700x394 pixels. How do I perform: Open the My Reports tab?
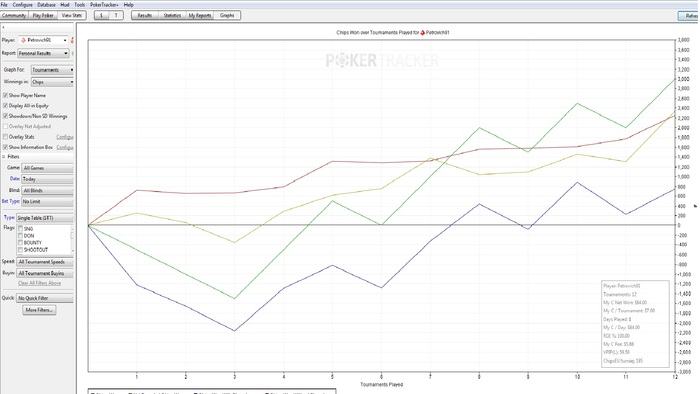tap(200, 15)
